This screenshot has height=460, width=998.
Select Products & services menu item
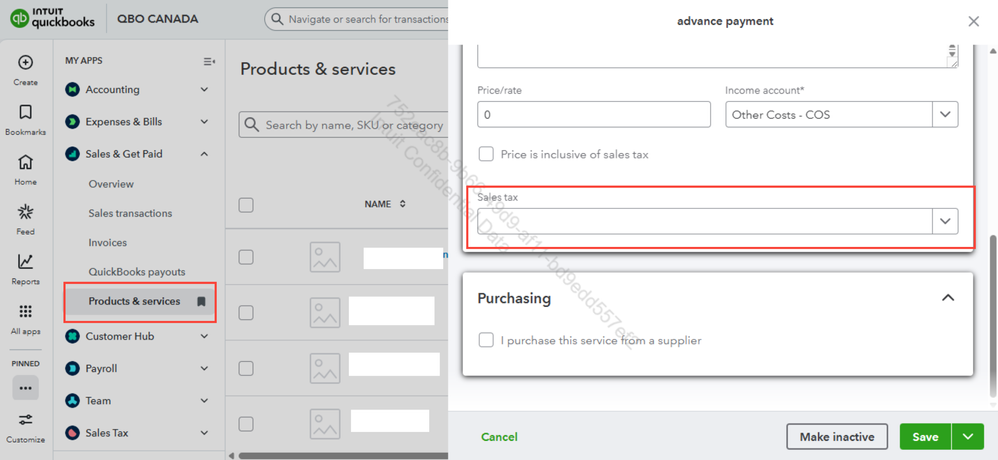(141, 302)
